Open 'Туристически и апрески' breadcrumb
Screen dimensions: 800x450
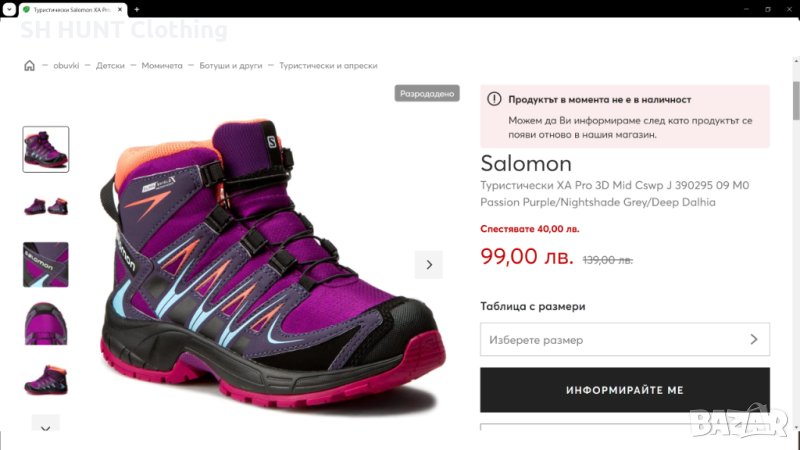[328, 66]
